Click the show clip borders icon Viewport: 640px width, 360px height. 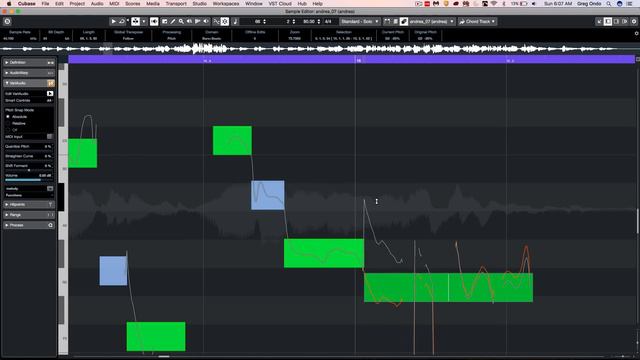click(387, 21)
